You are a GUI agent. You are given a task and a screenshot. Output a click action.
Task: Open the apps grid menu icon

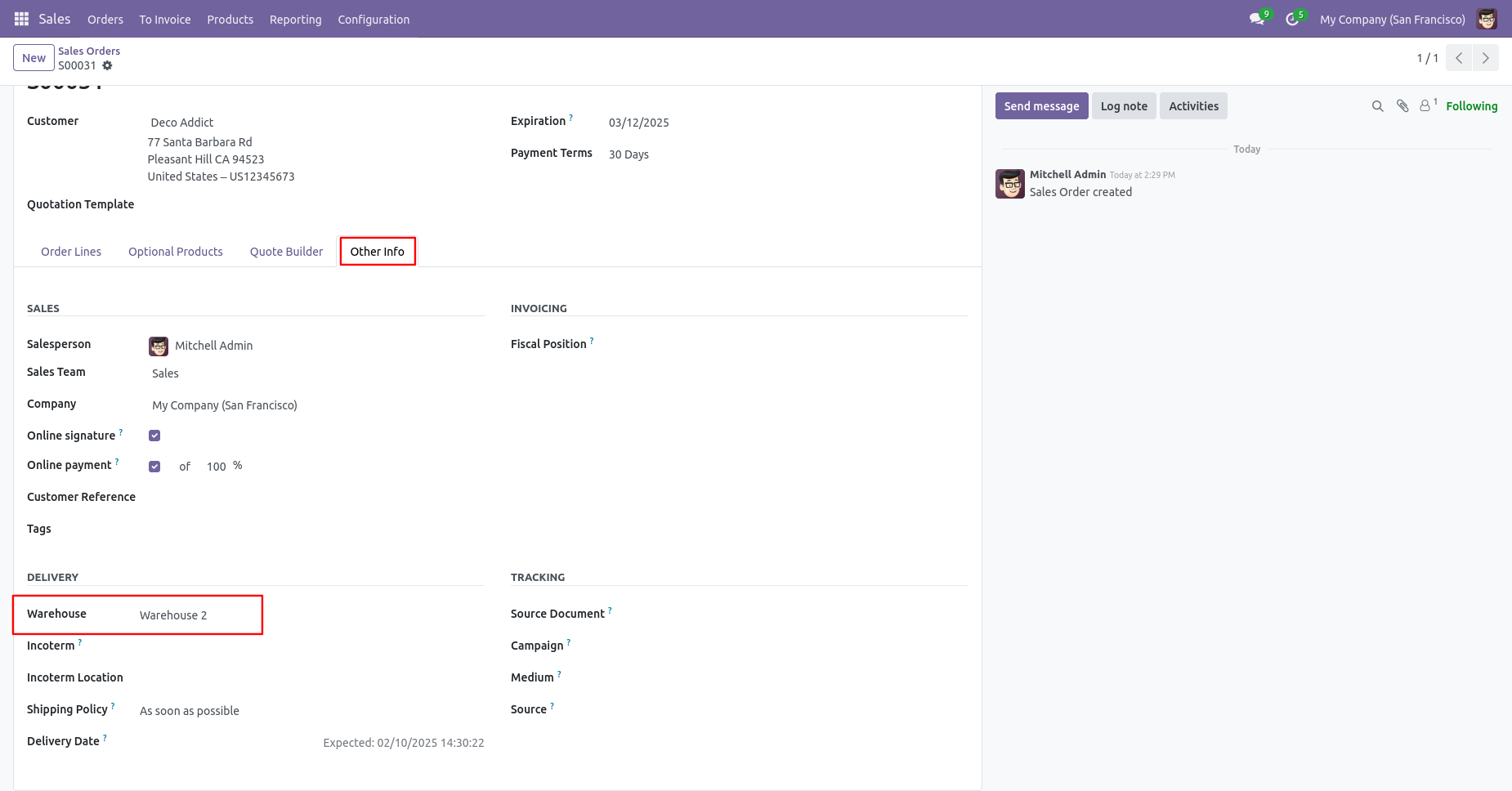pyautogui.click(x=21, y=19)
